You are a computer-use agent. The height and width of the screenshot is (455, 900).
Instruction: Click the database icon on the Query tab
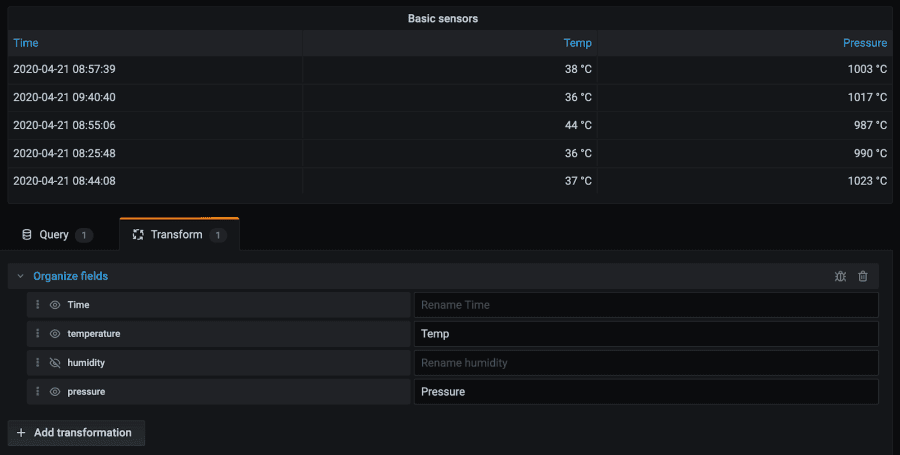pyautogui.click(x=27, y=235)
